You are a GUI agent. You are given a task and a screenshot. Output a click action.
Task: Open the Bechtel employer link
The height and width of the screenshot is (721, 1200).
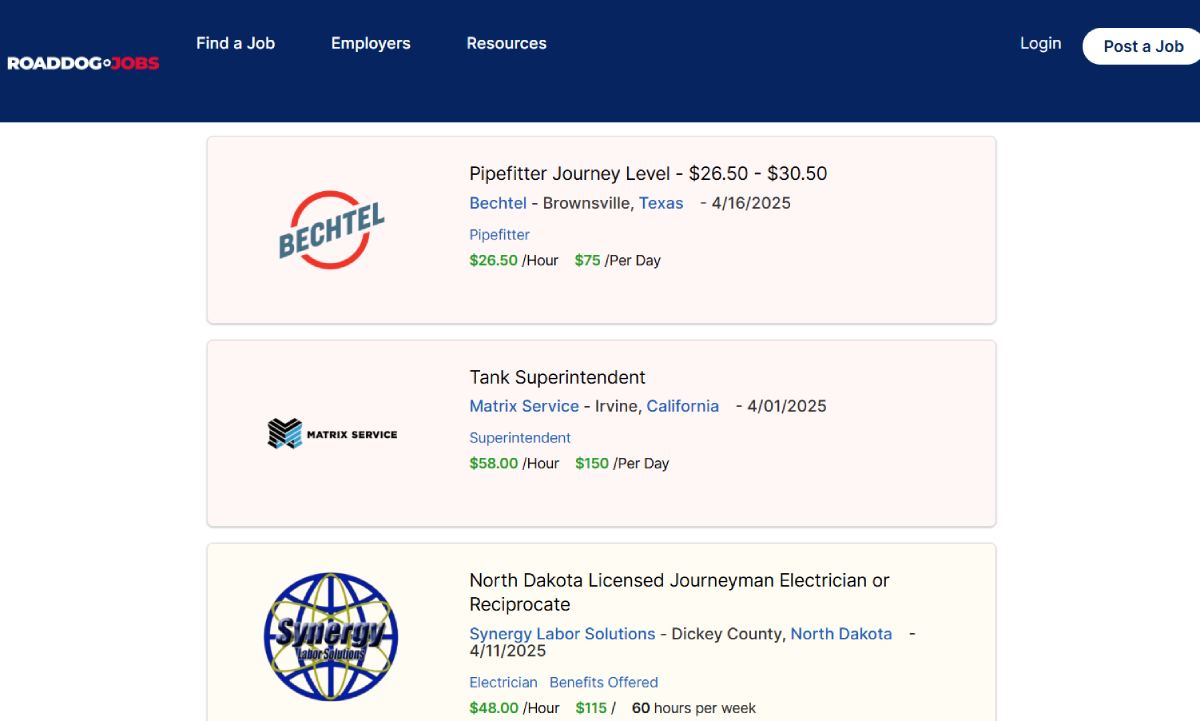[498, 203]
